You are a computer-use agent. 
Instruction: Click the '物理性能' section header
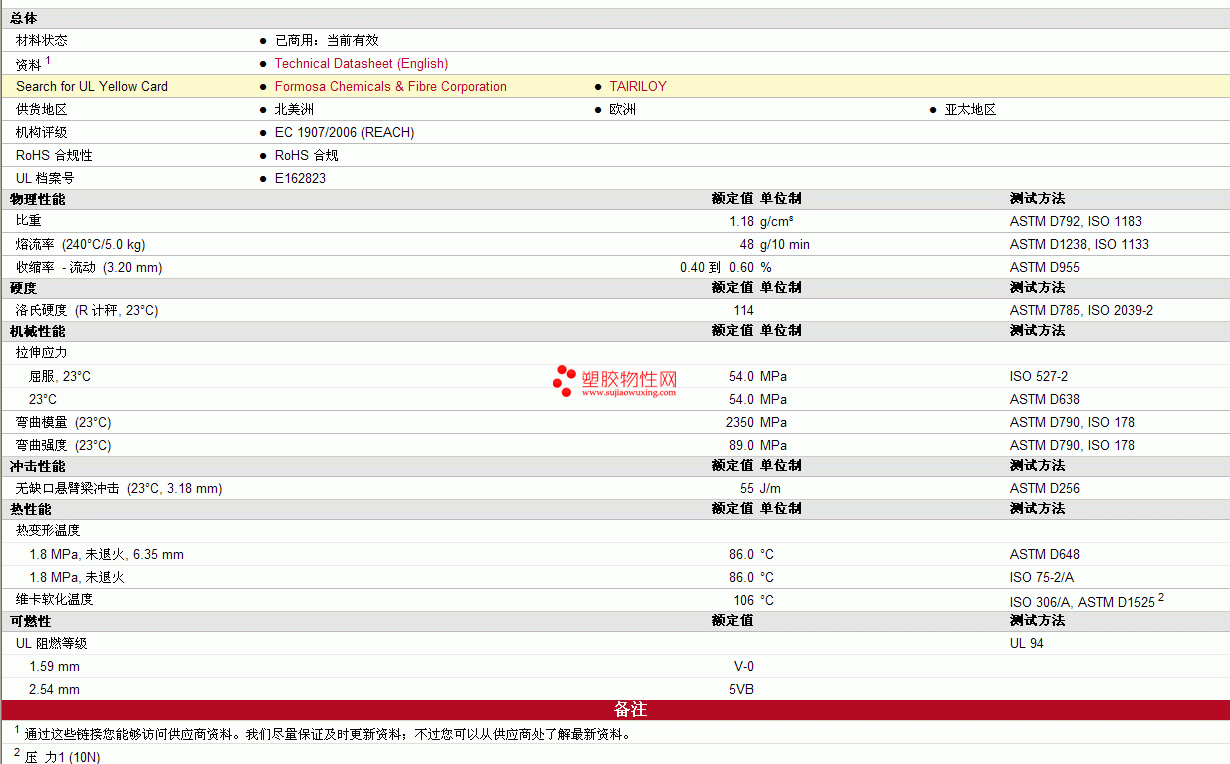[37, 199]
